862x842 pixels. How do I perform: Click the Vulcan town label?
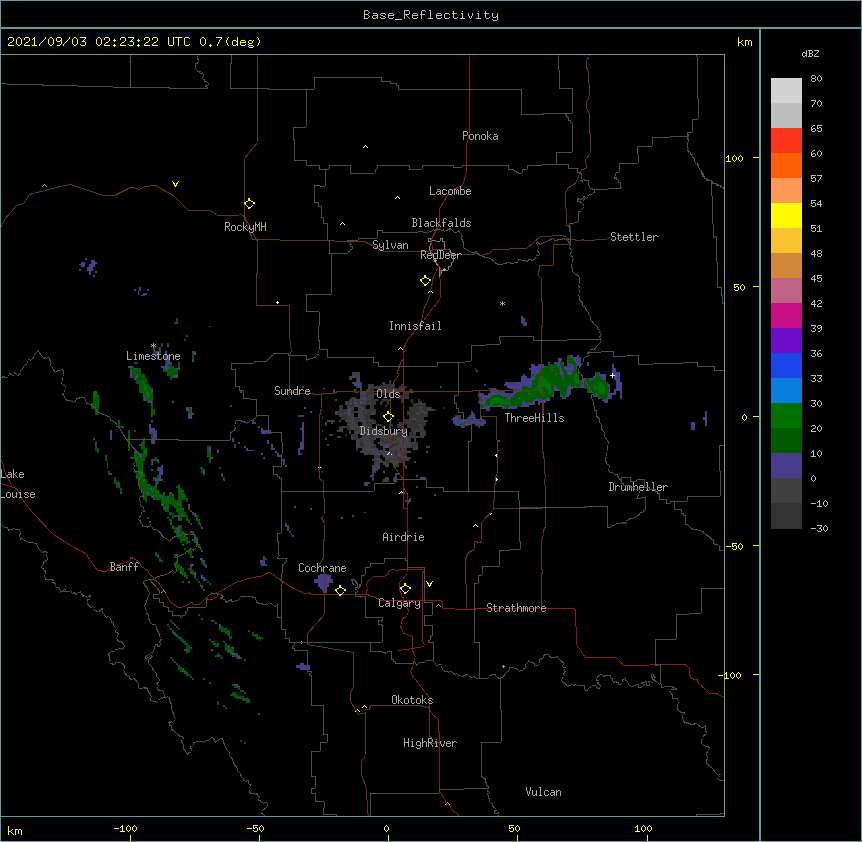[x=543, y=792]
